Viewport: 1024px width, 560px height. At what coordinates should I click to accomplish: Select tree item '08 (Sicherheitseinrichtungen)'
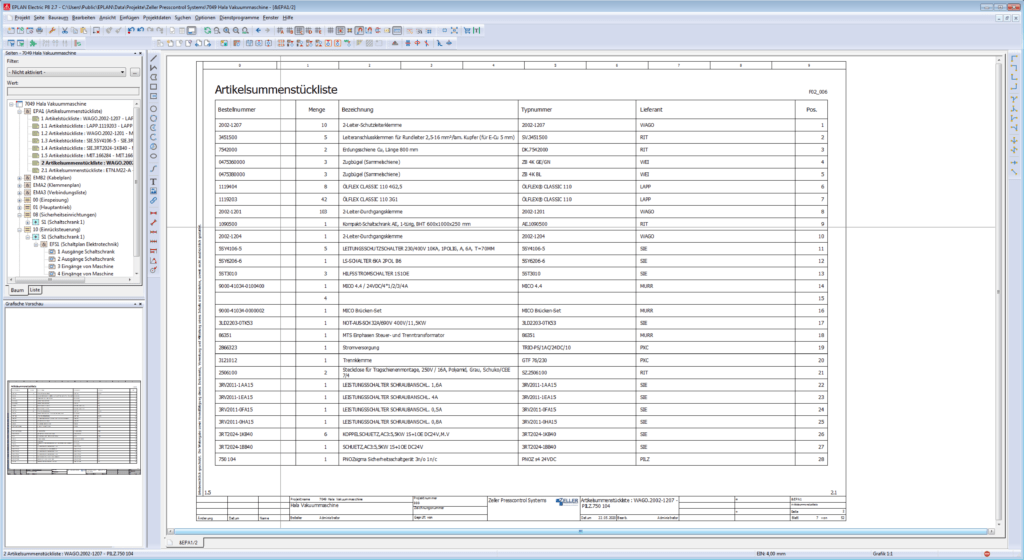click(x=65, y=215)
